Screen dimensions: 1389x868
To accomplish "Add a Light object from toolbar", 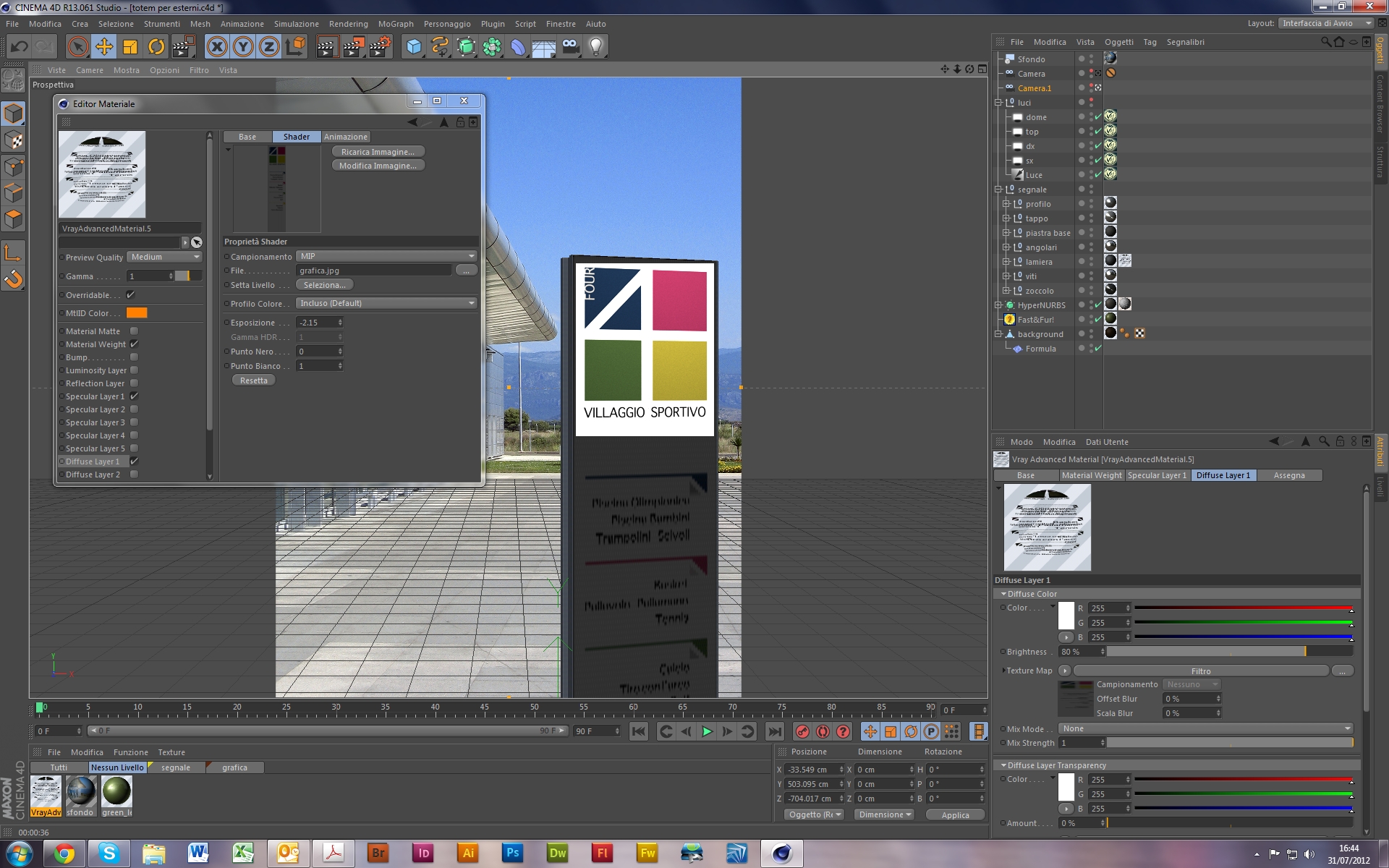I will (596, 47).
